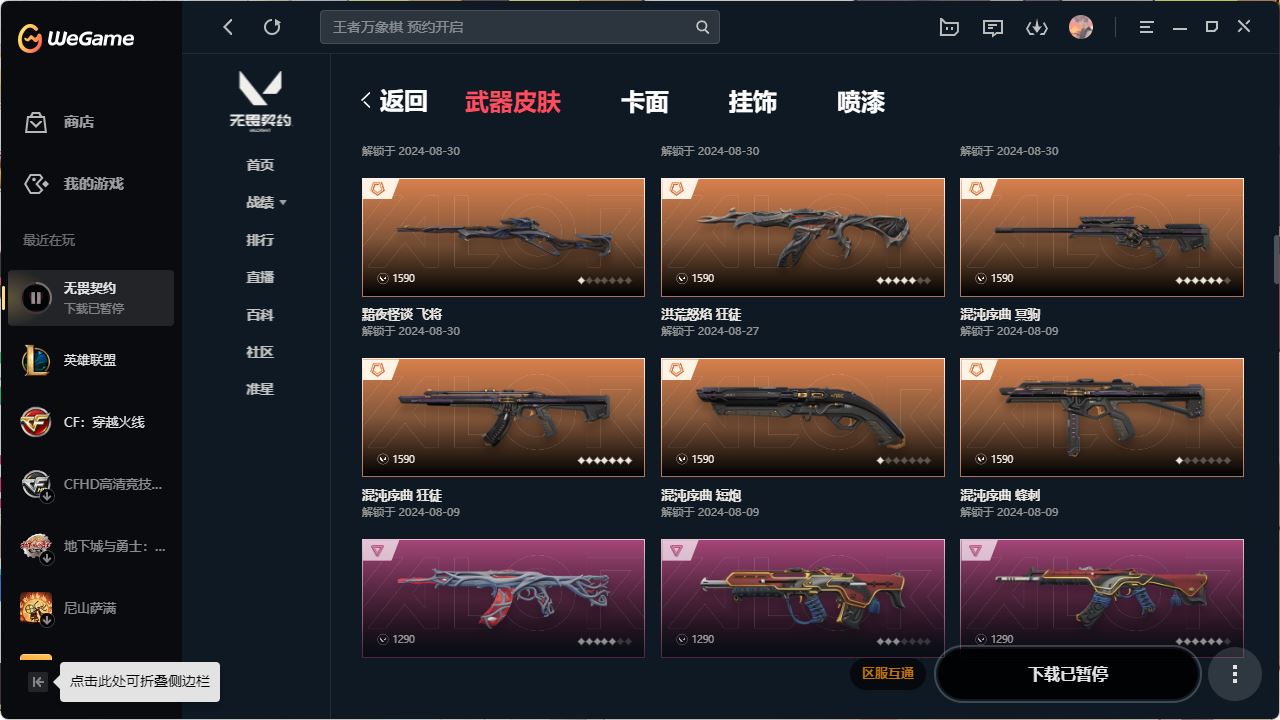Click the back navigation arrow icon
Screen dimensions: 1280x720
point(228,27)
